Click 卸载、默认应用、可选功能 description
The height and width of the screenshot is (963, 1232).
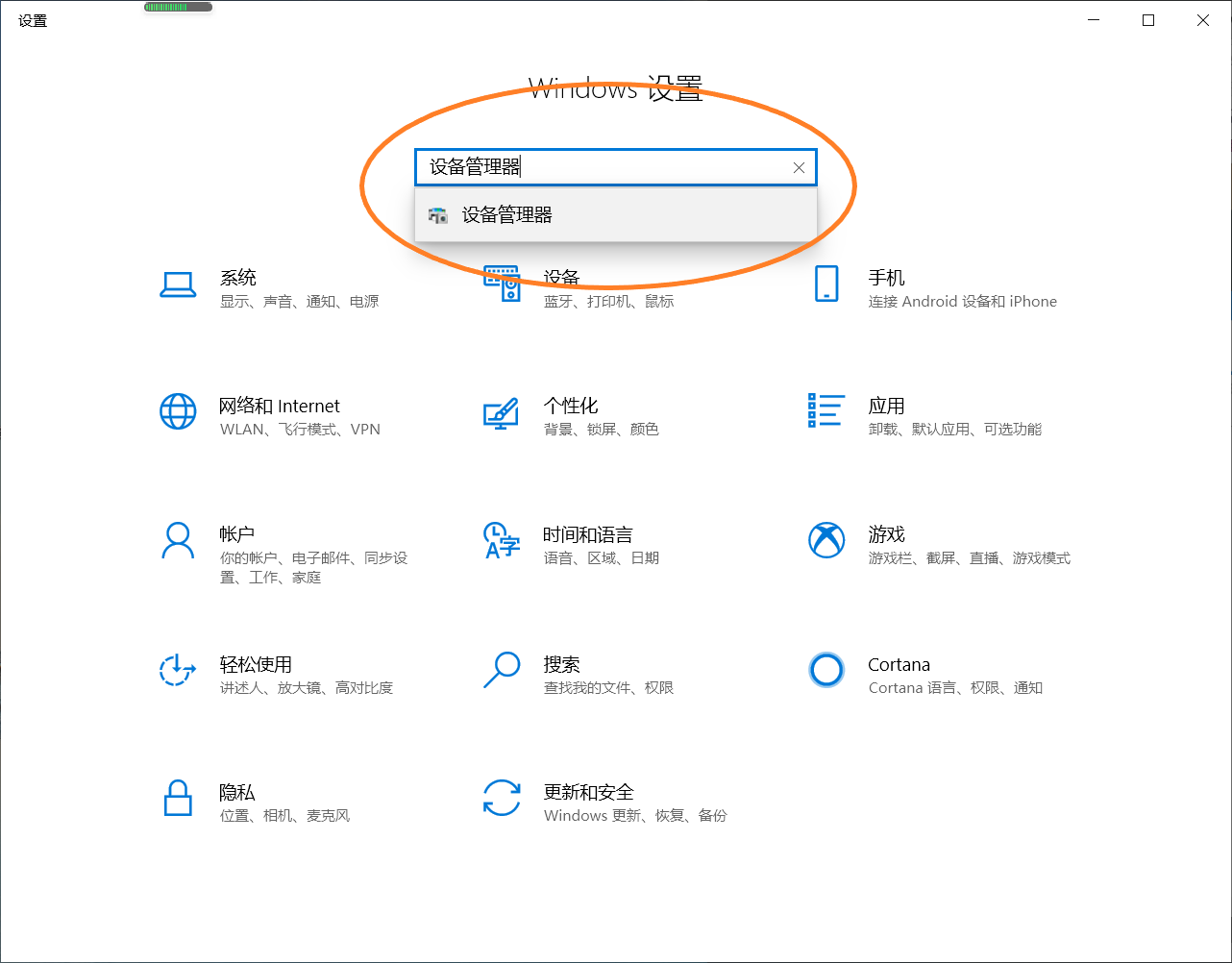(955, 430)
